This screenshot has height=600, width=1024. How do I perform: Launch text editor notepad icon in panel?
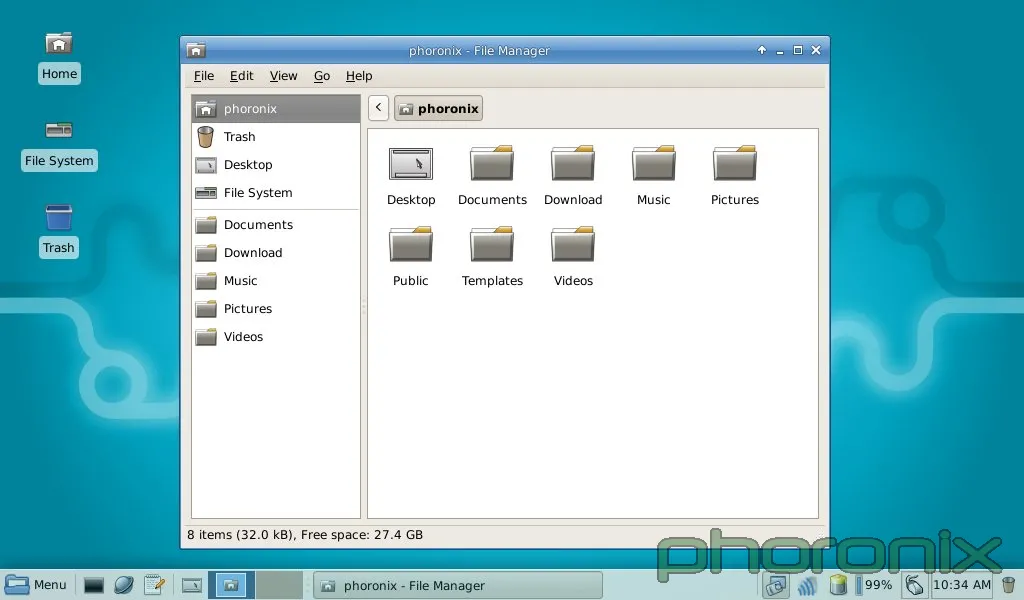click(x=154, y=585)
